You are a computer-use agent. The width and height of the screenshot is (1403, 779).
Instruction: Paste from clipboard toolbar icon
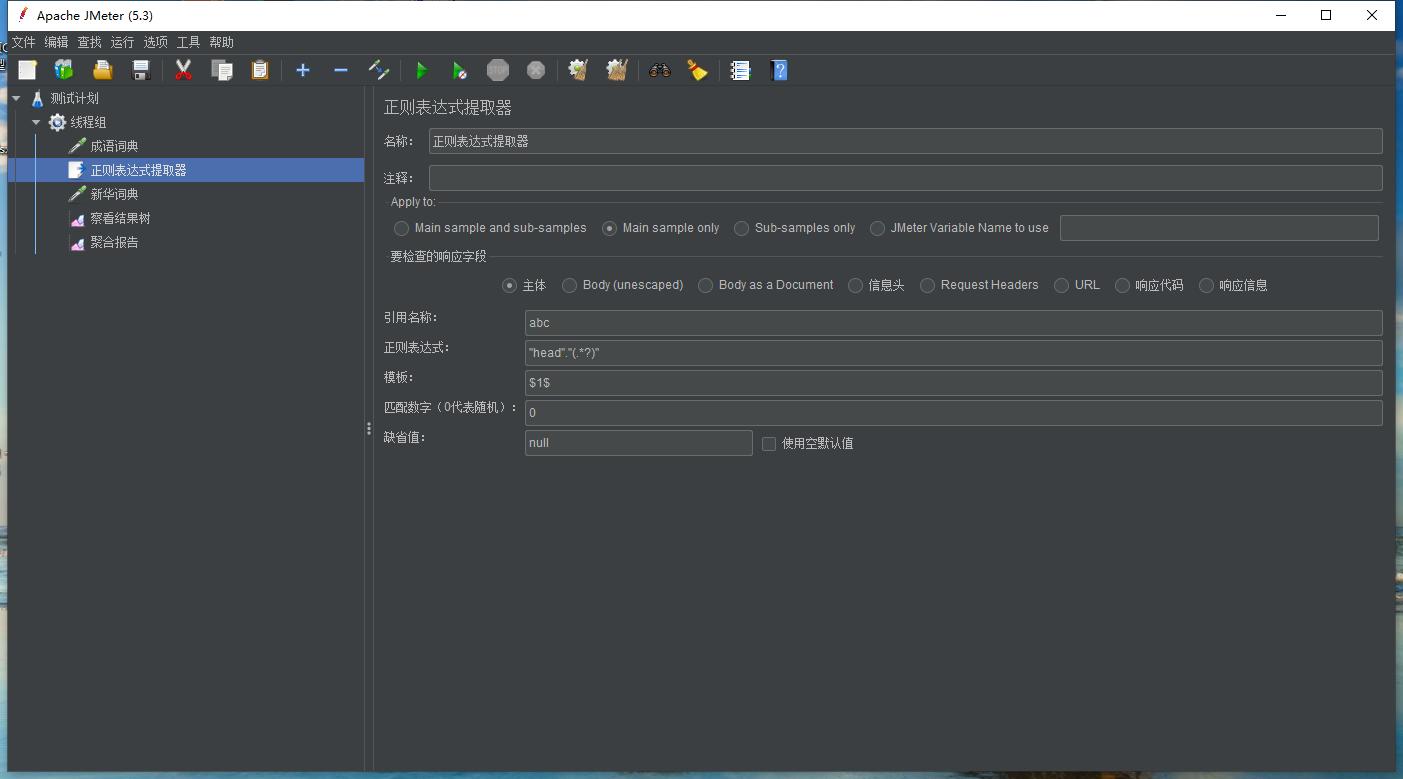(260, 70)
